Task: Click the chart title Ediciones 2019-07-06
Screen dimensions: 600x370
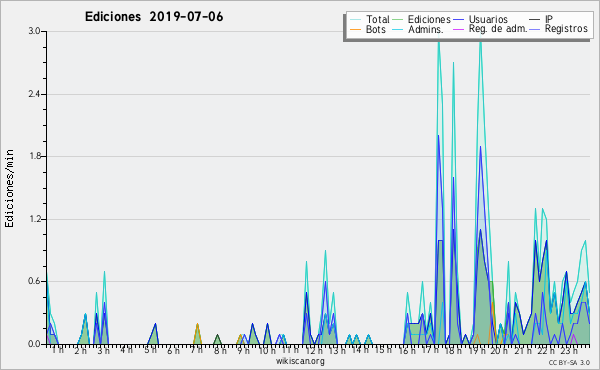Action: [154, 17]
